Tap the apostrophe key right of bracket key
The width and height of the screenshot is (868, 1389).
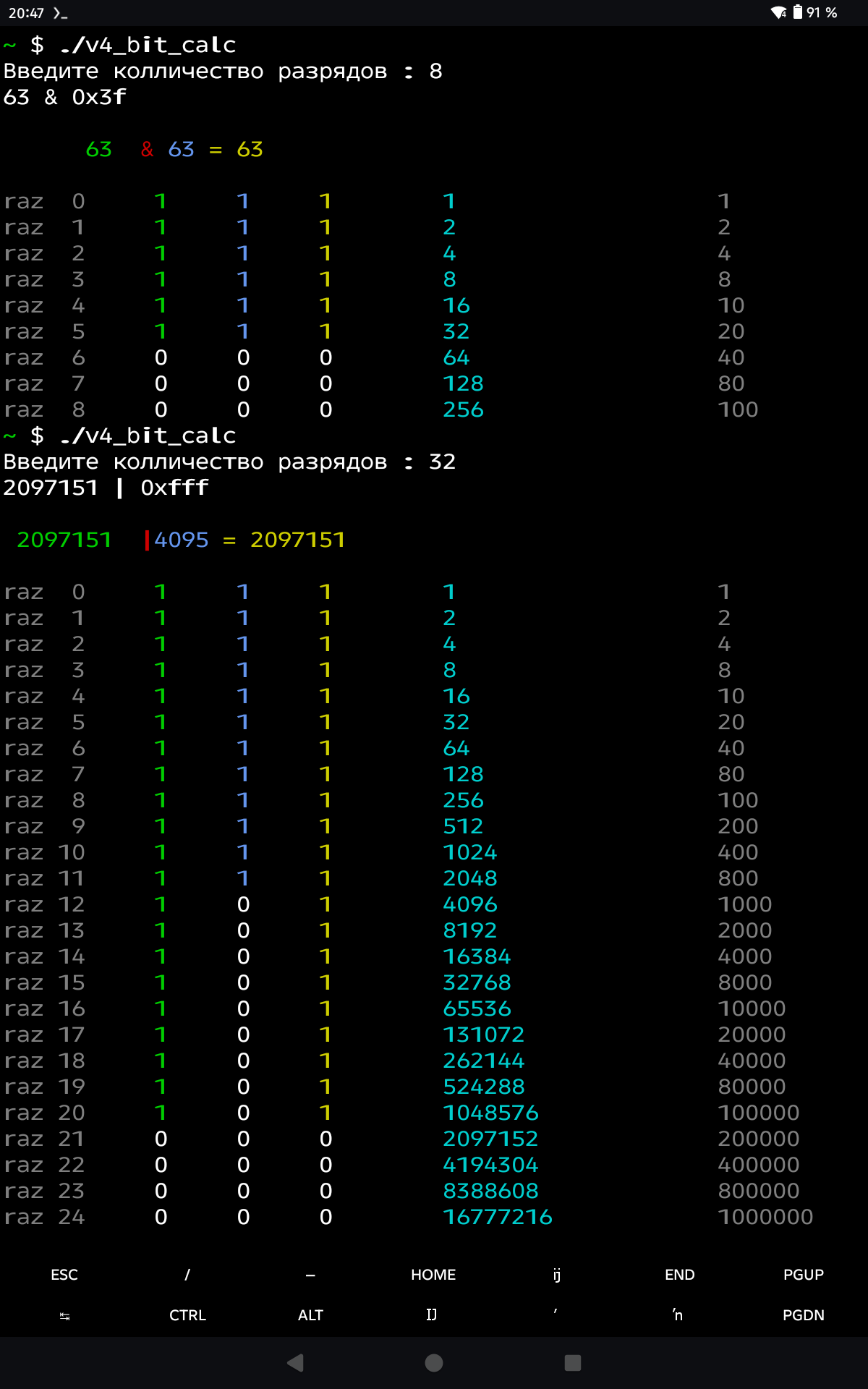[556, 1312]
